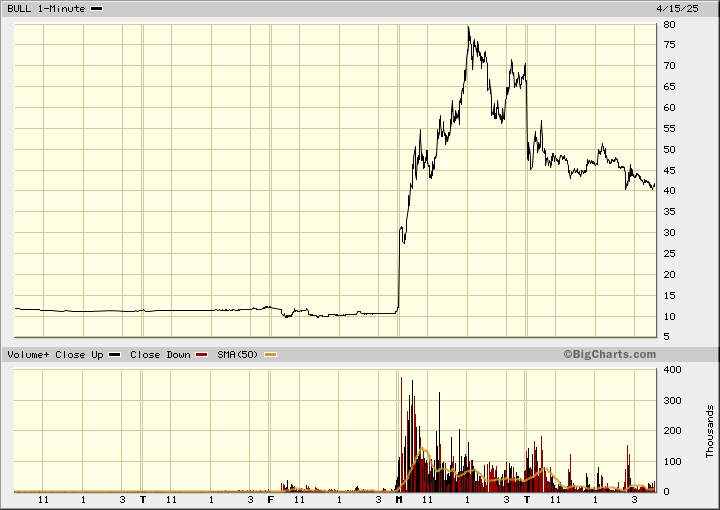Image resolution: width=720 pixels, height=510 pixels.
Task: Click the "Close Down" legend text
Action: click(160, 354)
